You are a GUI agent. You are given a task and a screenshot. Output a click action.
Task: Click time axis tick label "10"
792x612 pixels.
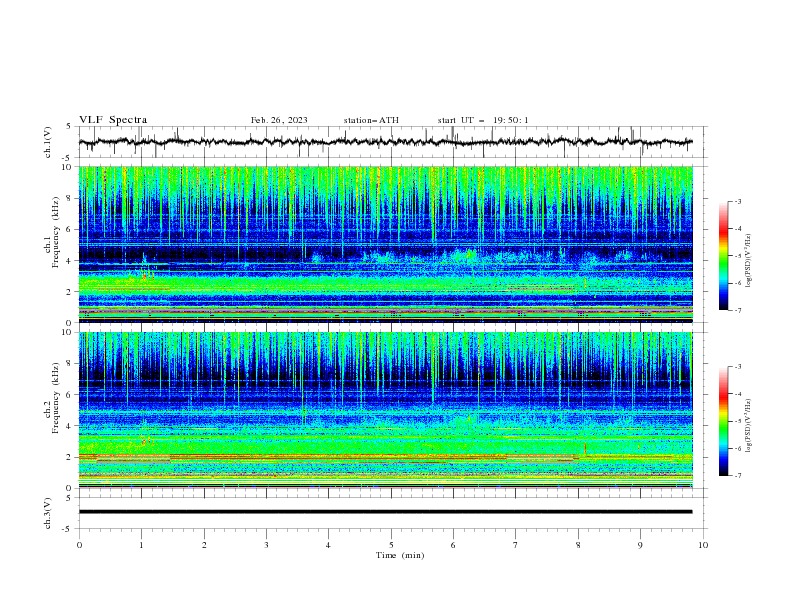[703, 545]
